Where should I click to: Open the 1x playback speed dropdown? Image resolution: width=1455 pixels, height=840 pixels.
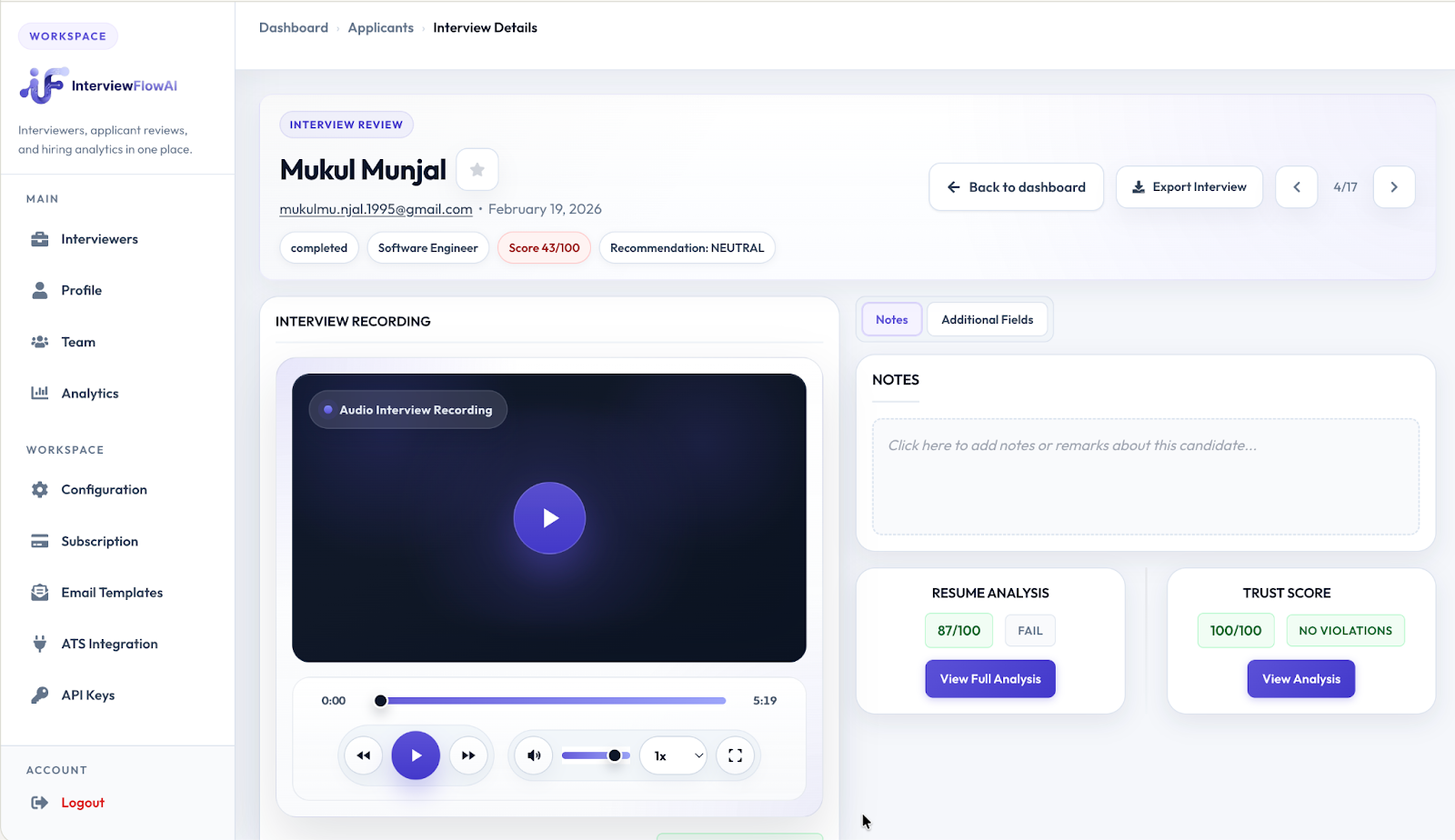click(674, 755)
